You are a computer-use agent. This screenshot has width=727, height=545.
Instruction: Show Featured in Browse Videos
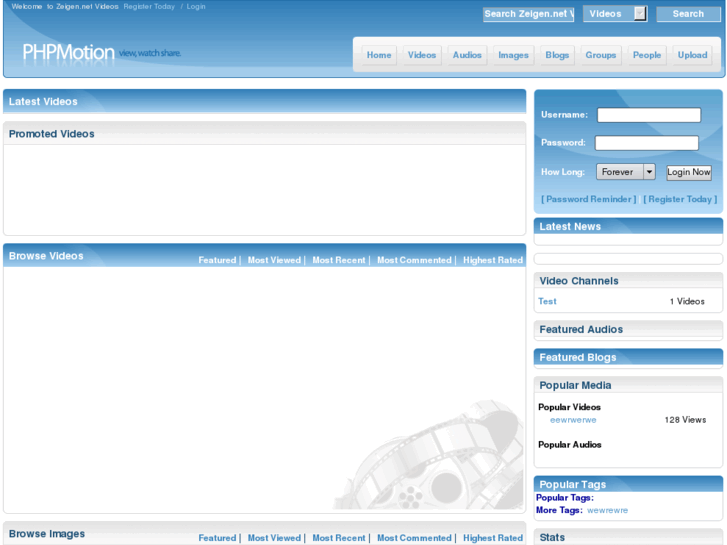(217, 260)
